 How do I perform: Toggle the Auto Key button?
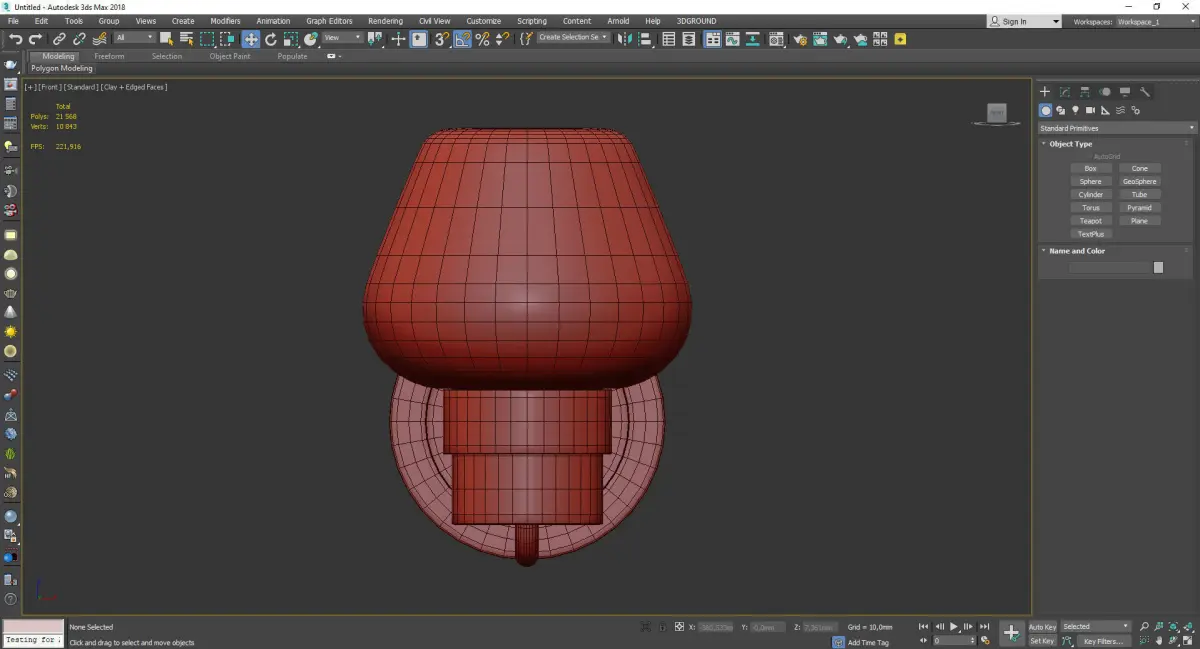tap(1042, 627)
